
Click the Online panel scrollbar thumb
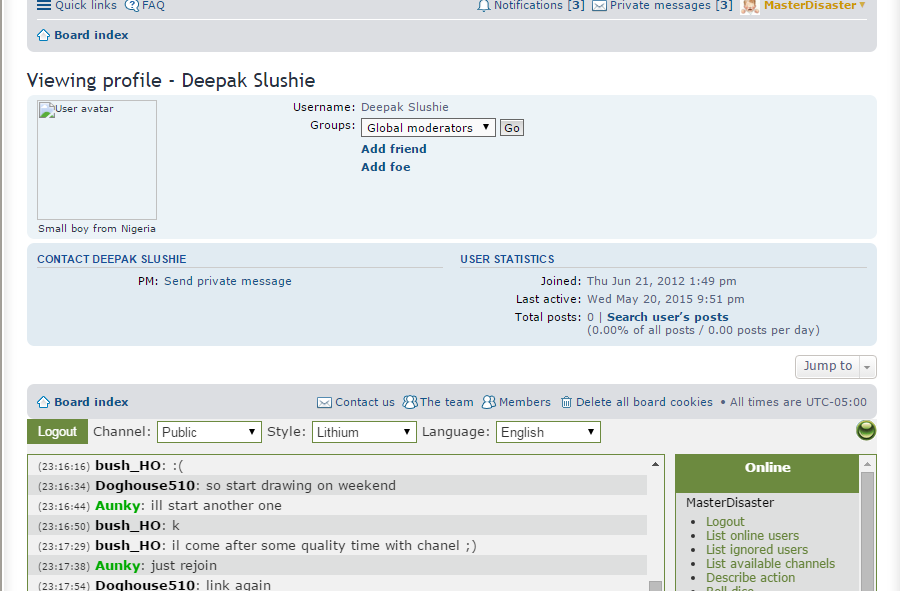pyautogui.click(x=867, y=532)
